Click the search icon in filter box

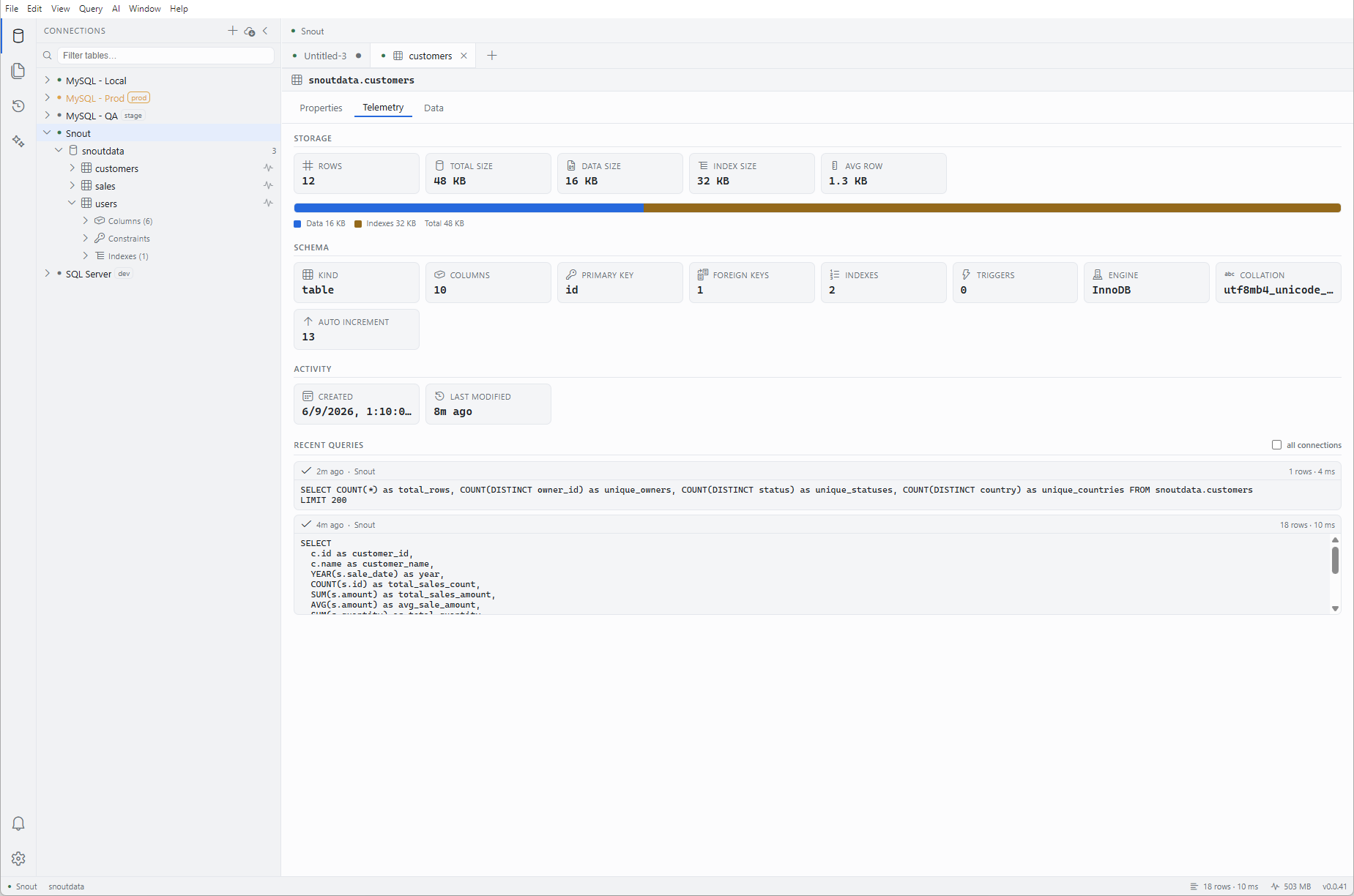click(48, 56)
